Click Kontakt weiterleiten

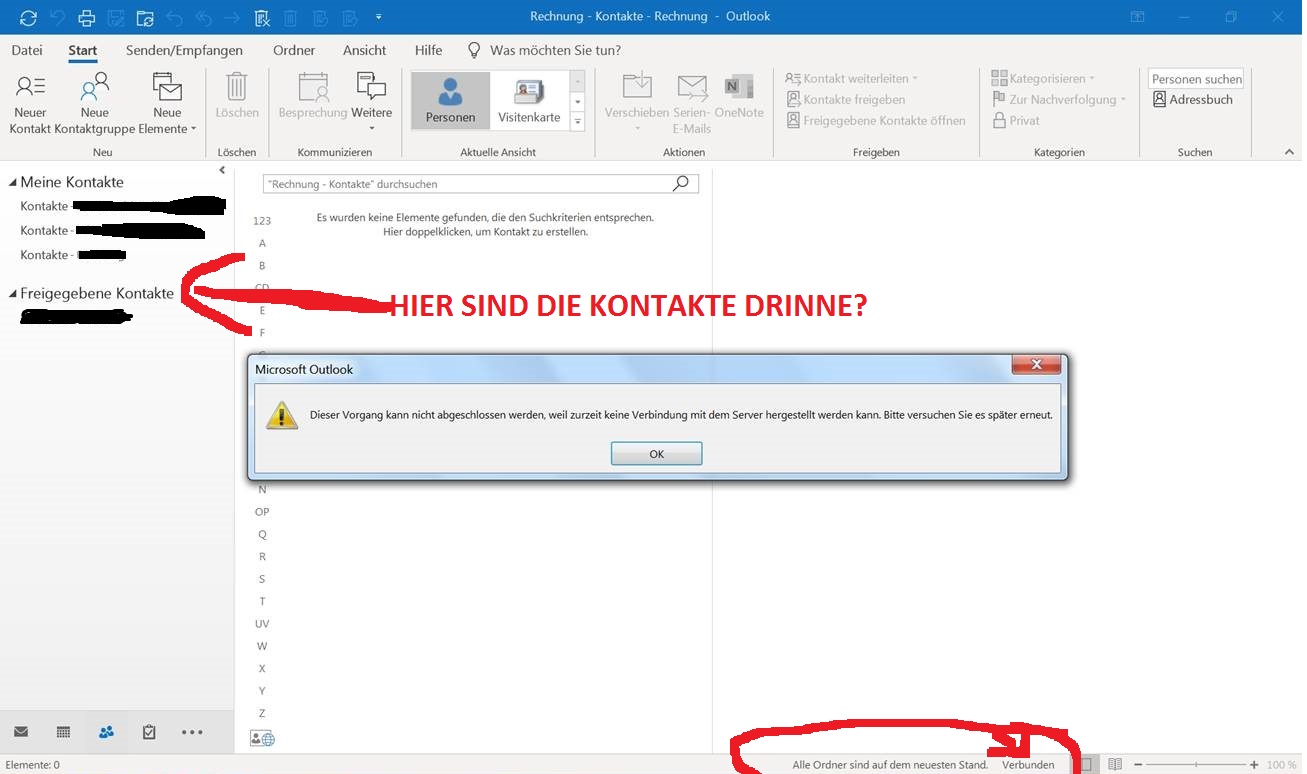(x=851, y=78)
